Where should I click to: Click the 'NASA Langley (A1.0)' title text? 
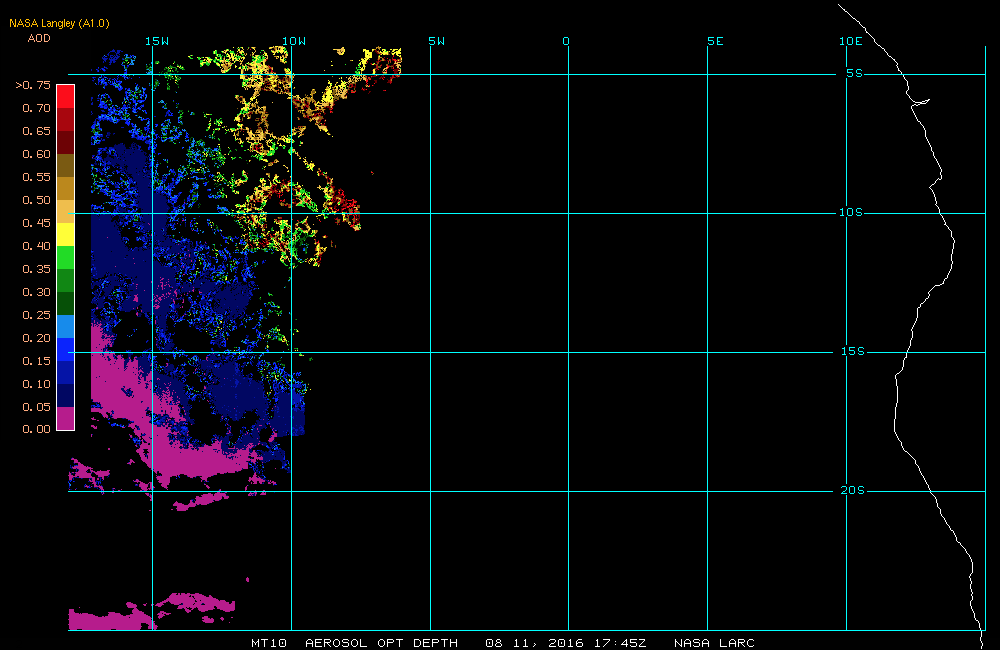[59, 23]
